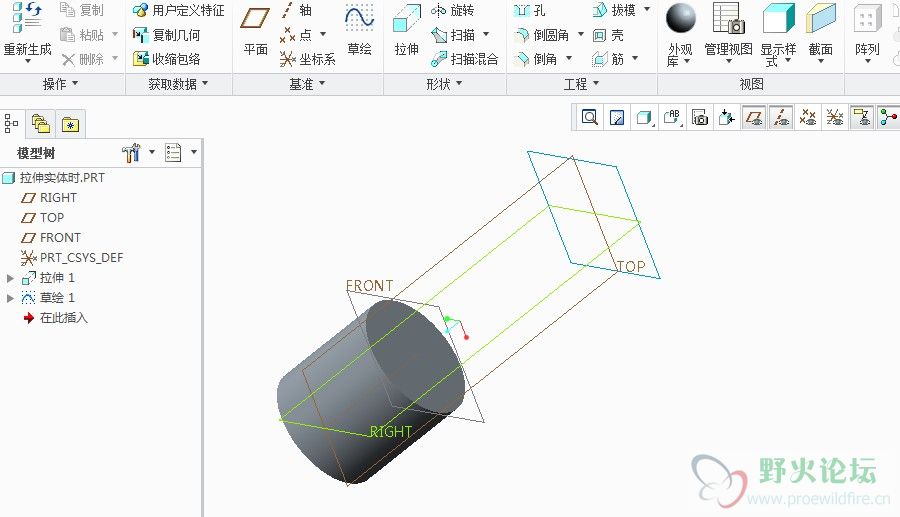
Task: Switch to Folder Browser tab
Action: click(x=41, y=124)
